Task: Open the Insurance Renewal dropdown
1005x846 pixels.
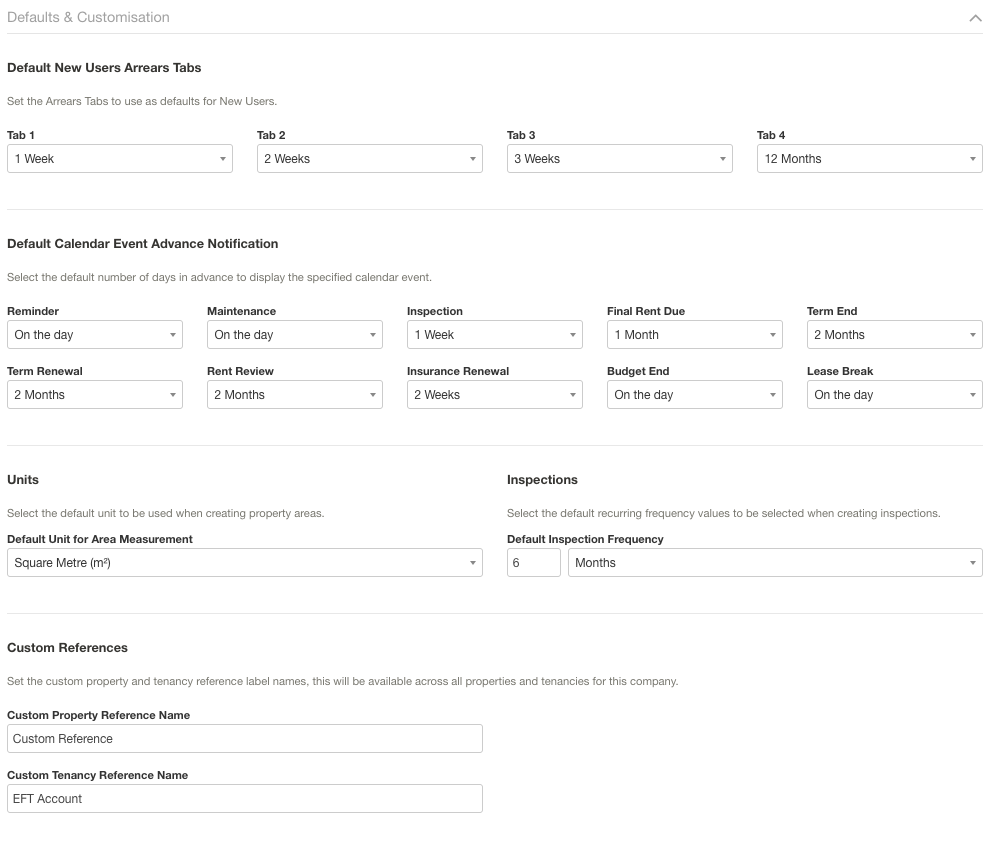Action: (494, 395)
